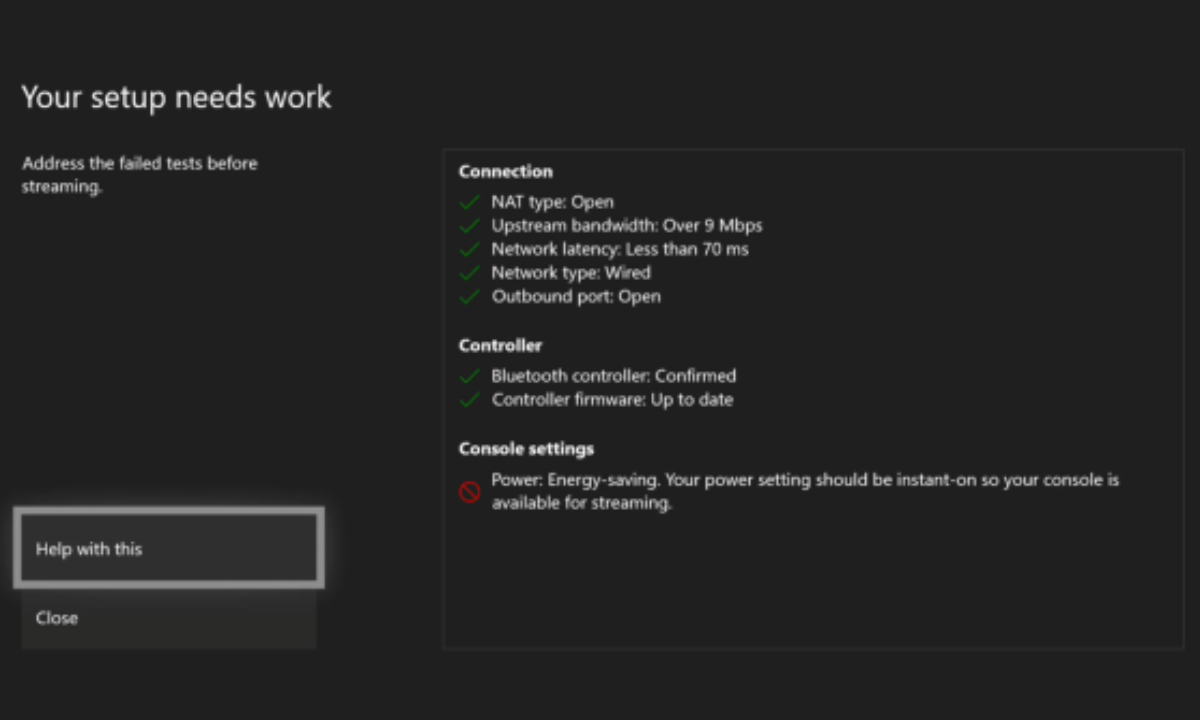Click the red Power failed-test icon

pyautogui.click(x=469, y=492)
